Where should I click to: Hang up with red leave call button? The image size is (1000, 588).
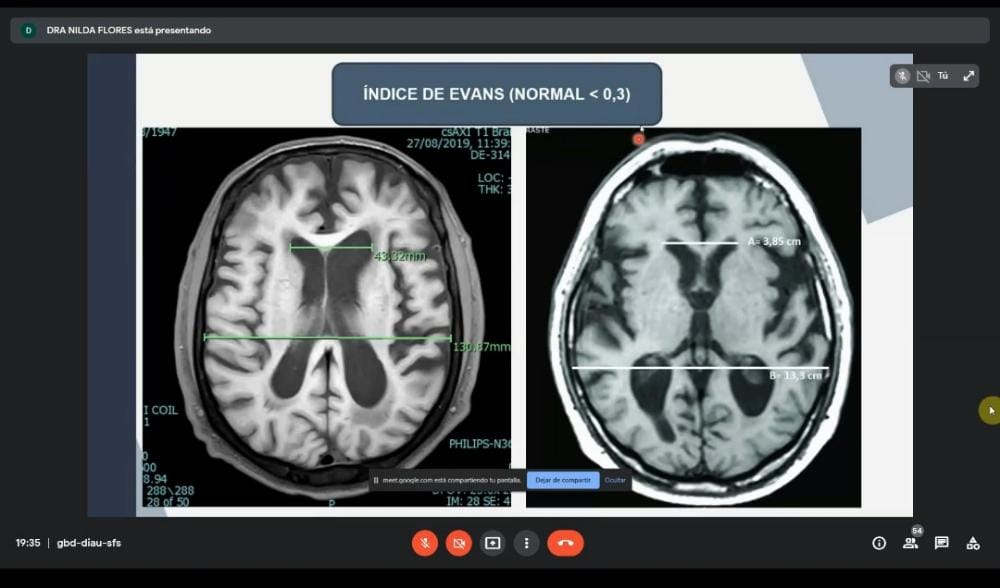(565, 543)
